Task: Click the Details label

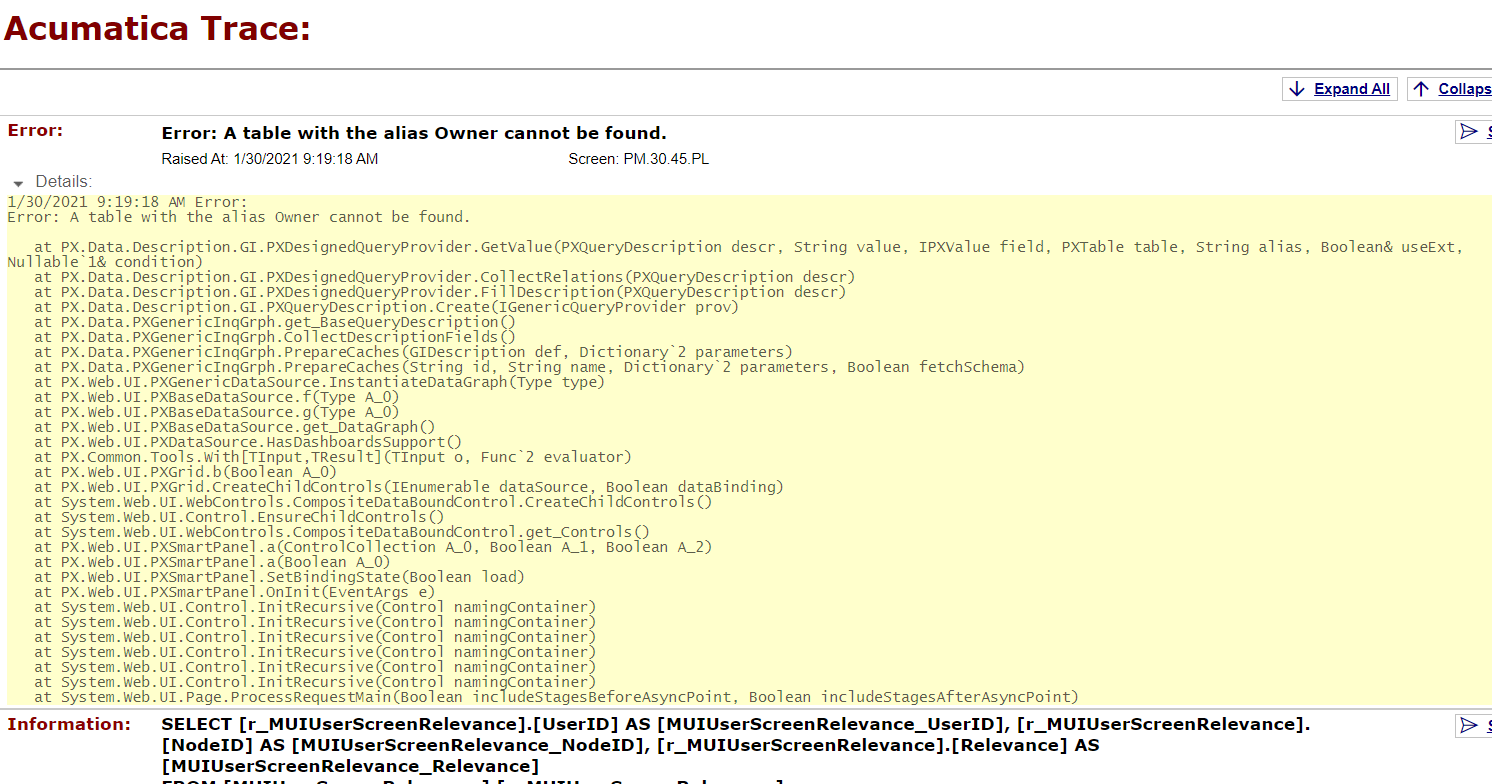Action: (64, 182)
